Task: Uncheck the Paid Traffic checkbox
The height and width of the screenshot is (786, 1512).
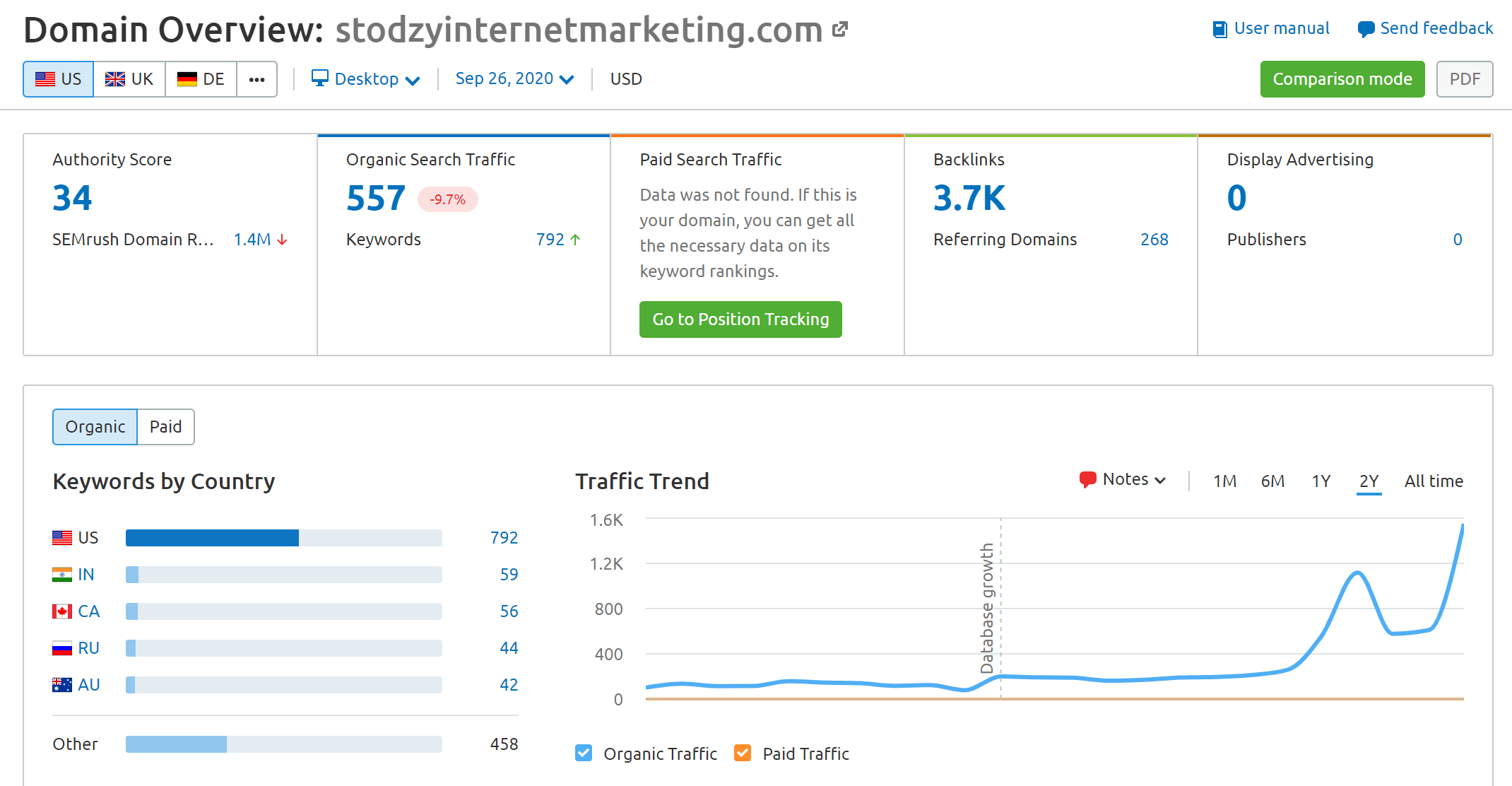Action: tap(743, 753)
